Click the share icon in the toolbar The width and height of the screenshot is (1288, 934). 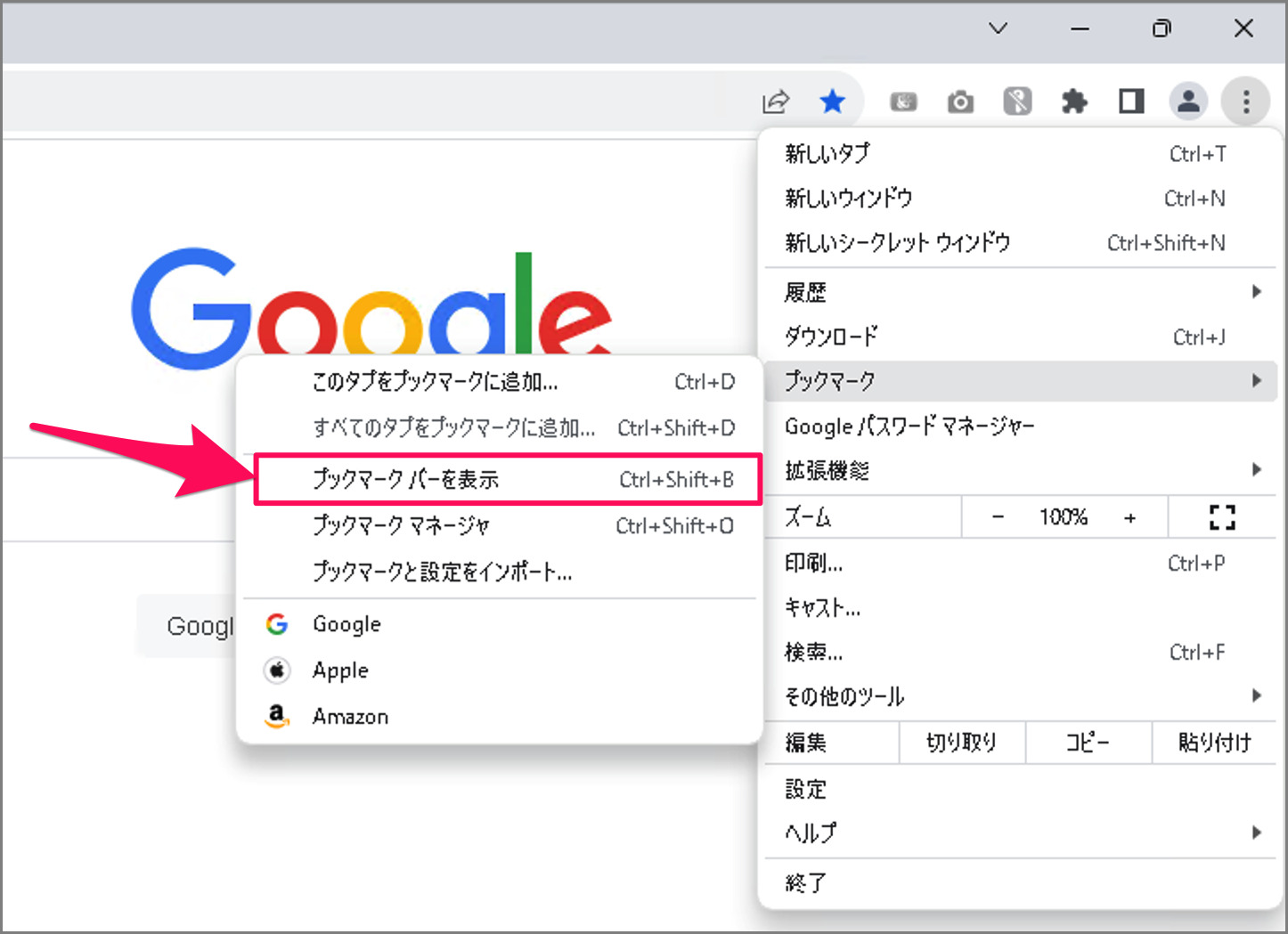[x=775, y=101]
